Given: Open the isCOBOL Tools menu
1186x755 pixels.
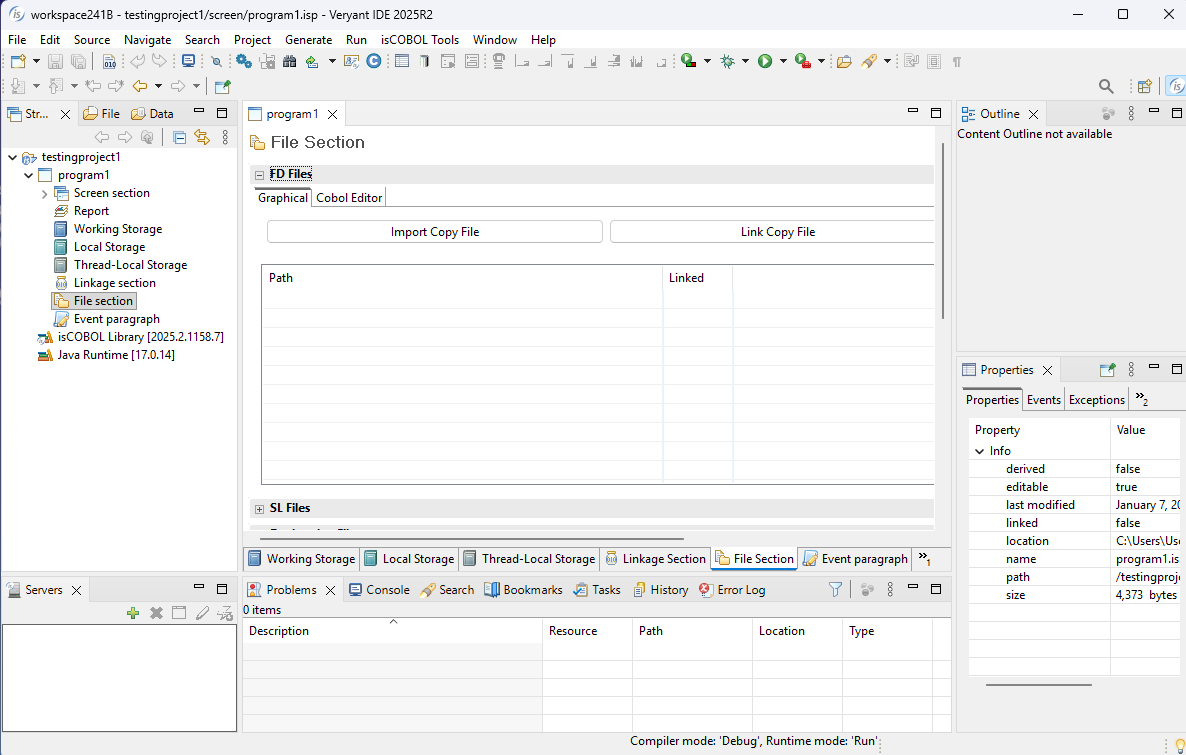Looking at the screenshot, I should point(420,40).
